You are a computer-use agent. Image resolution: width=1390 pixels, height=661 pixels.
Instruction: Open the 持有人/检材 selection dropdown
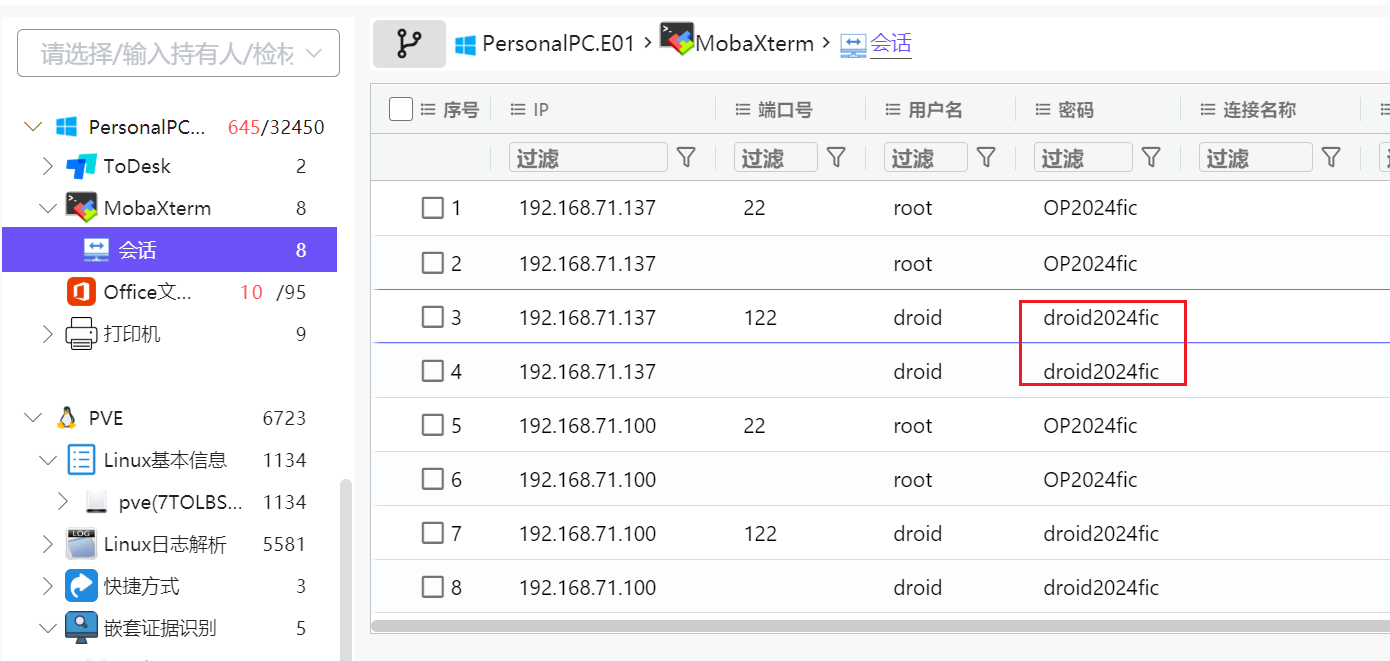pos(178,53)
